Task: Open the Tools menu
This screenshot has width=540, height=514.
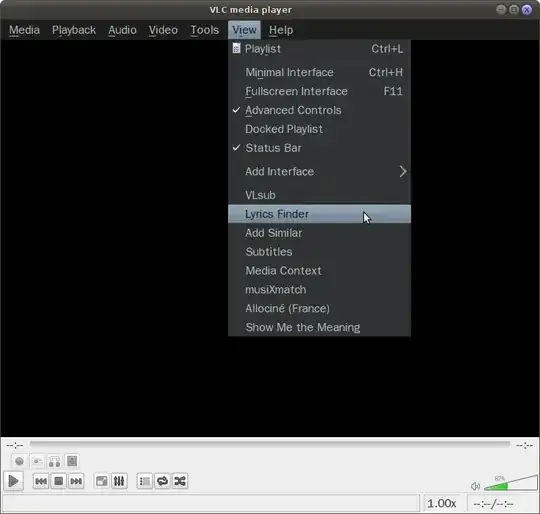Action: (x=205, y=30)
